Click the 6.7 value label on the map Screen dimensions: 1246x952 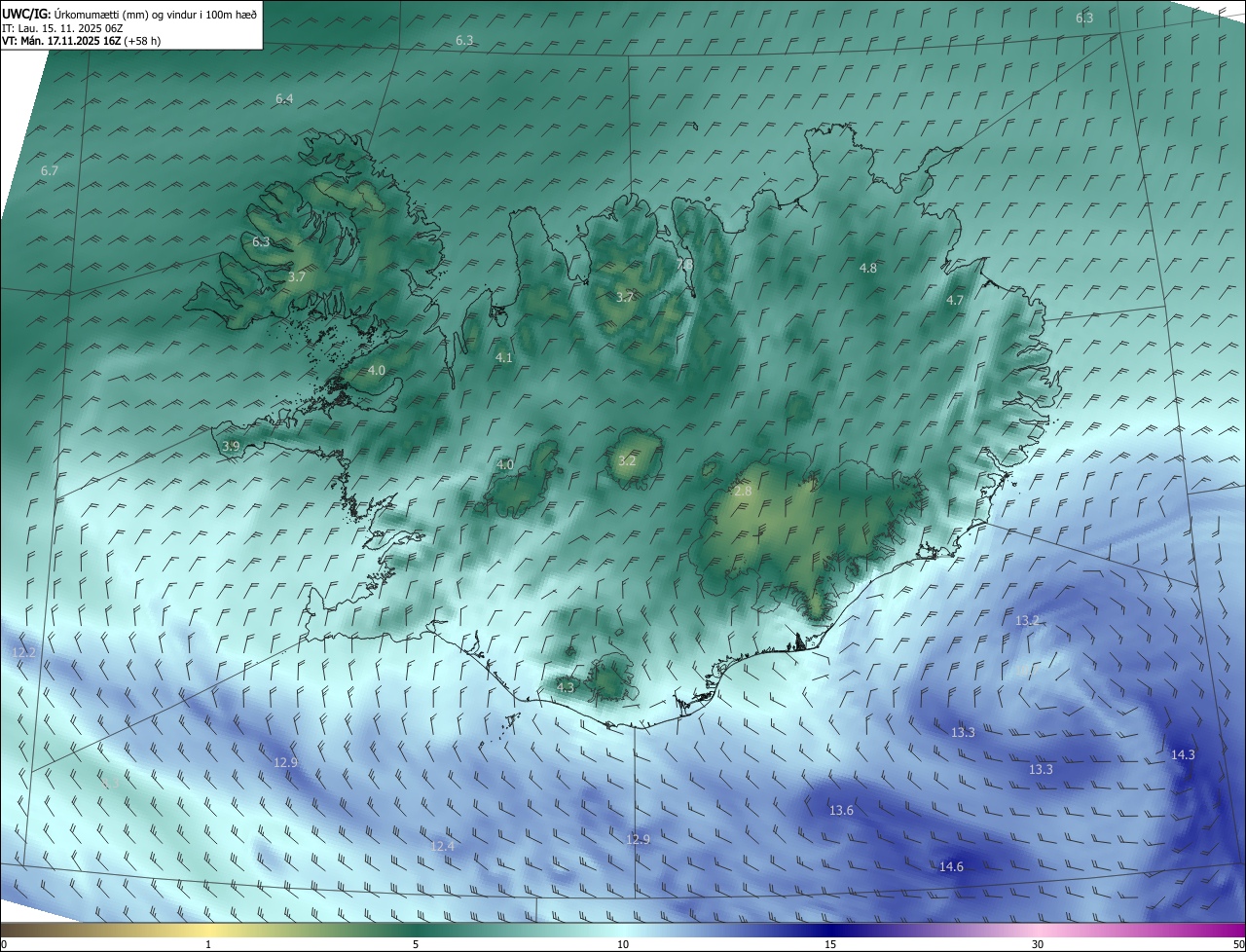point(50,170)
